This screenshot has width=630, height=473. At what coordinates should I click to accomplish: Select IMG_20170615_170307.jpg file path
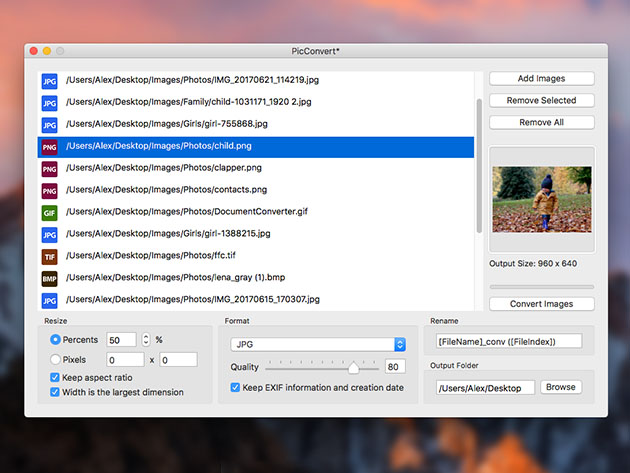point(193,299)
